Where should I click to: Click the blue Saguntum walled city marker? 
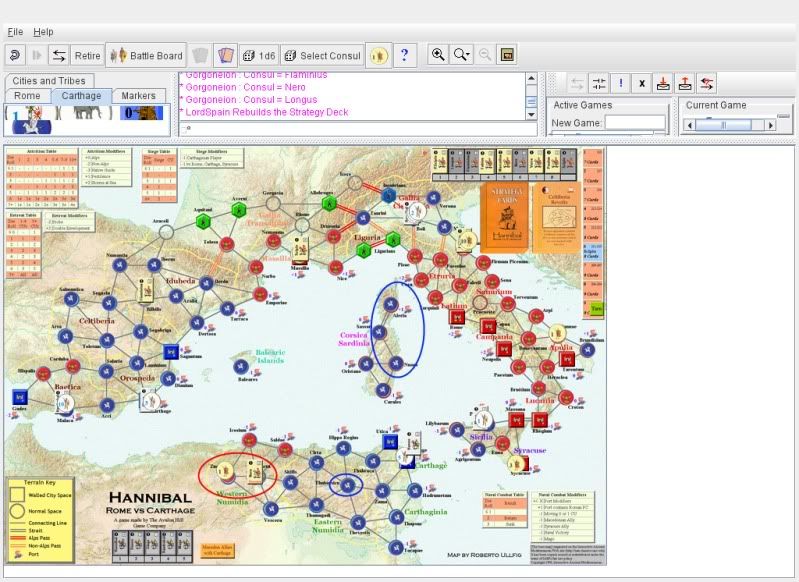[x=171, y=352]
